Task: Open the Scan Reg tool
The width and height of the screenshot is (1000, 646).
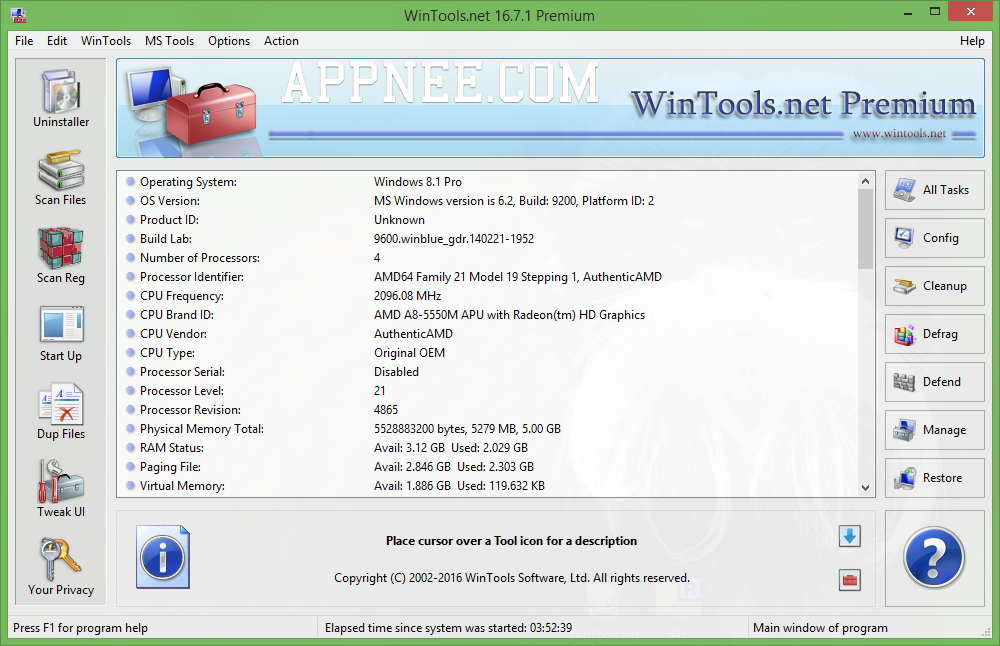Action: click(x=61, y=256)
